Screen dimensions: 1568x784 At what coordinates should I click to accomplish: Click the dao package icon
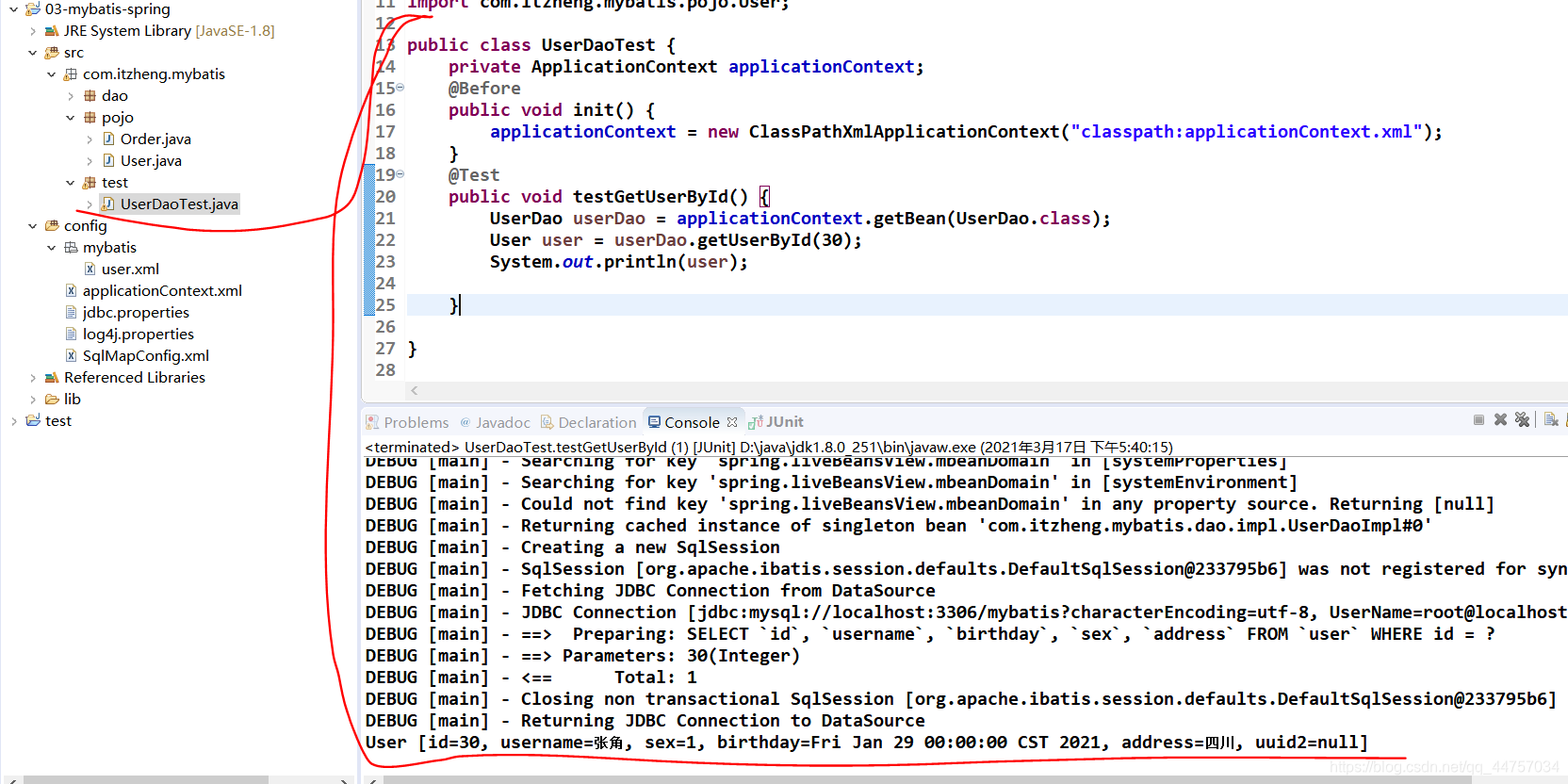tap(90, 95)
